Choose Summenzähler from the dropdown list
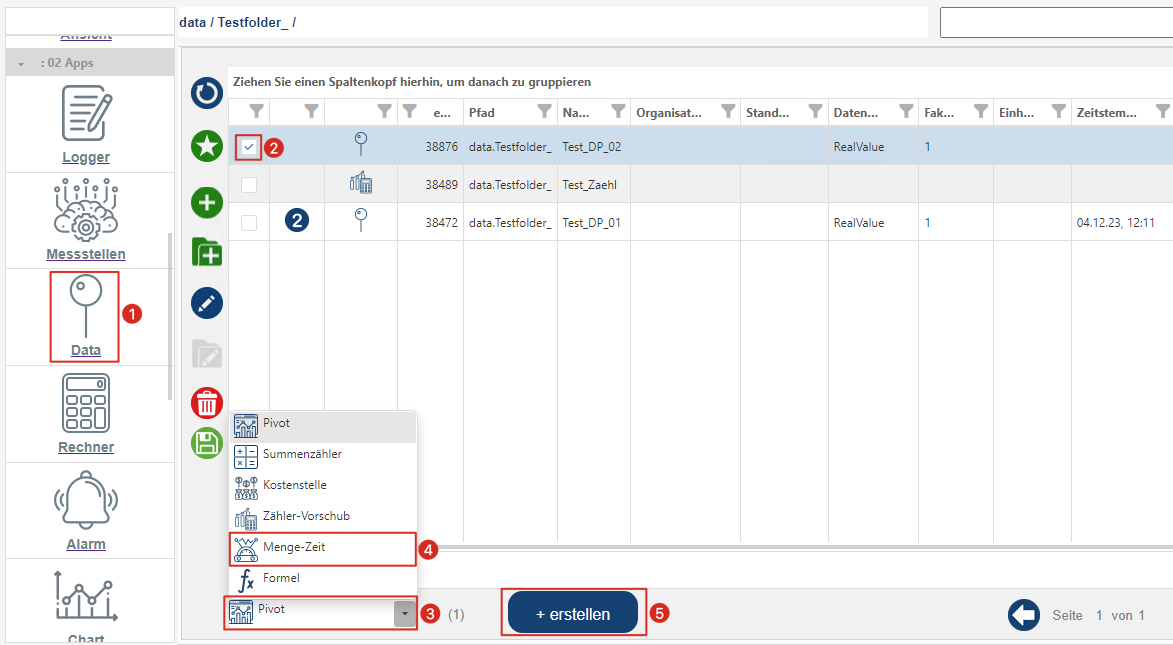The image size is (1173, 645). tap(301, 454)
